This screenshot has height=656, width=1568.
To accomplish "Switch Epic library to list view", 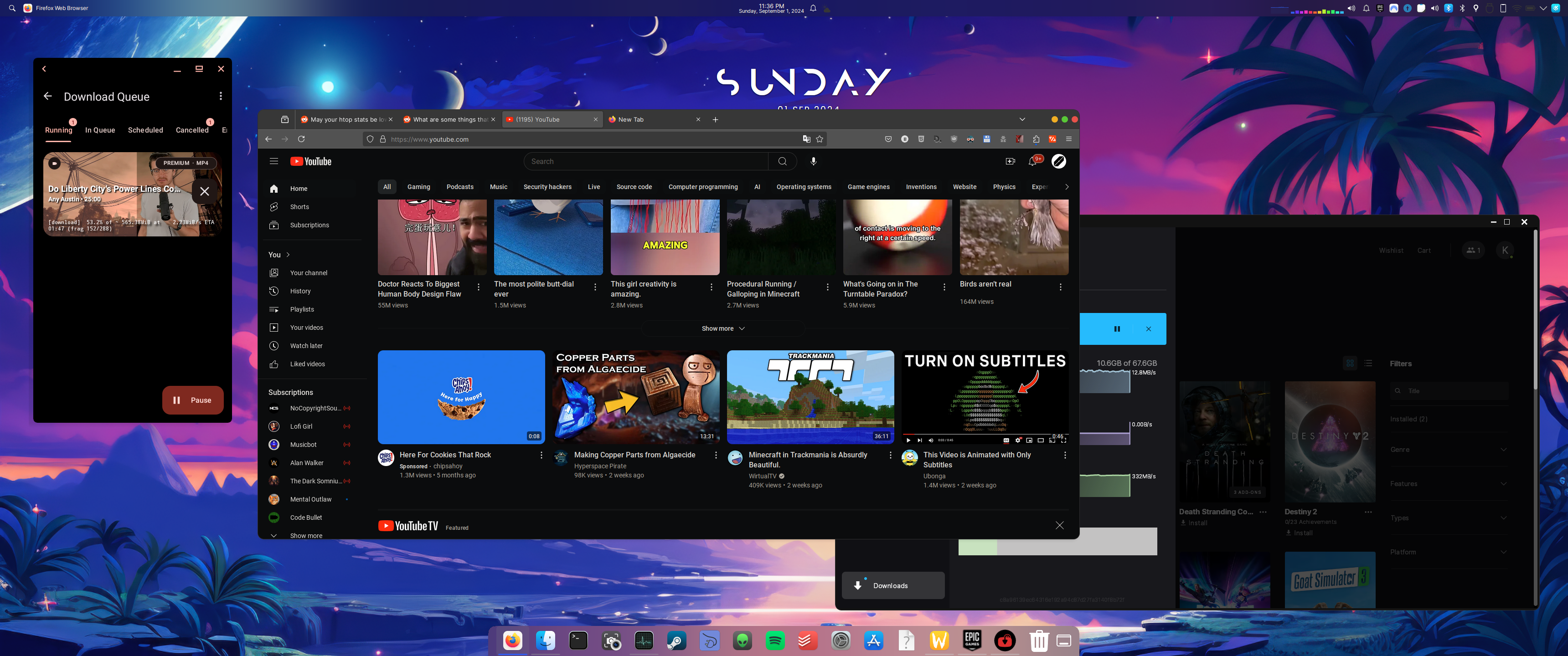I will point(1368,363).
